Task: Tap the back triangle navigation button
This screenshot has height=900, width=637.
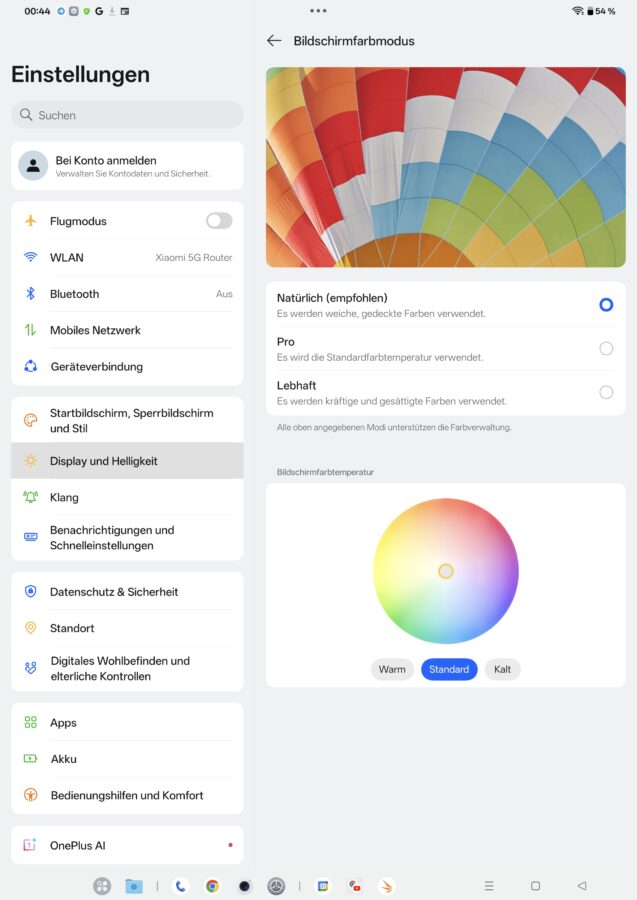Action: tap(582, 886)
